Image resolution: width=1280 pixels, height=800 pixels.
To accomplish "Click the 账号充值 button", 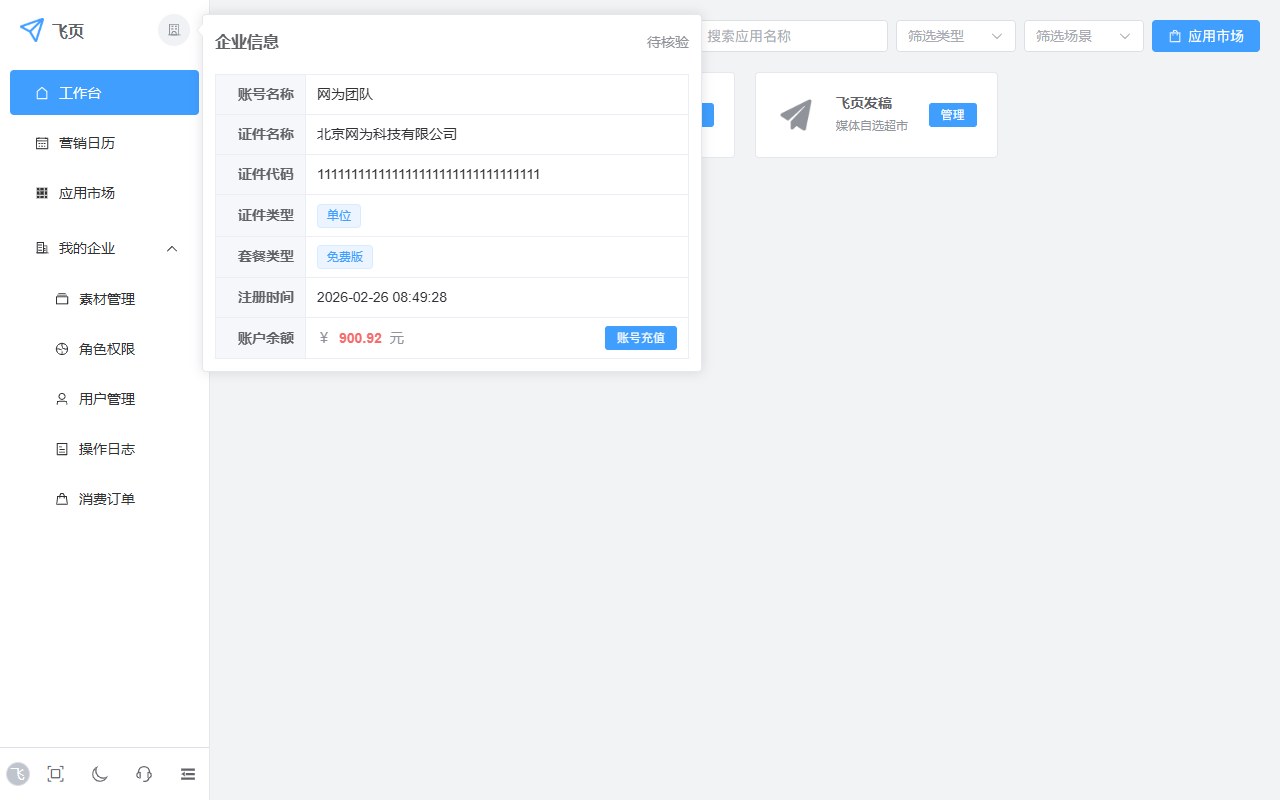I will [x=640, y=337].
